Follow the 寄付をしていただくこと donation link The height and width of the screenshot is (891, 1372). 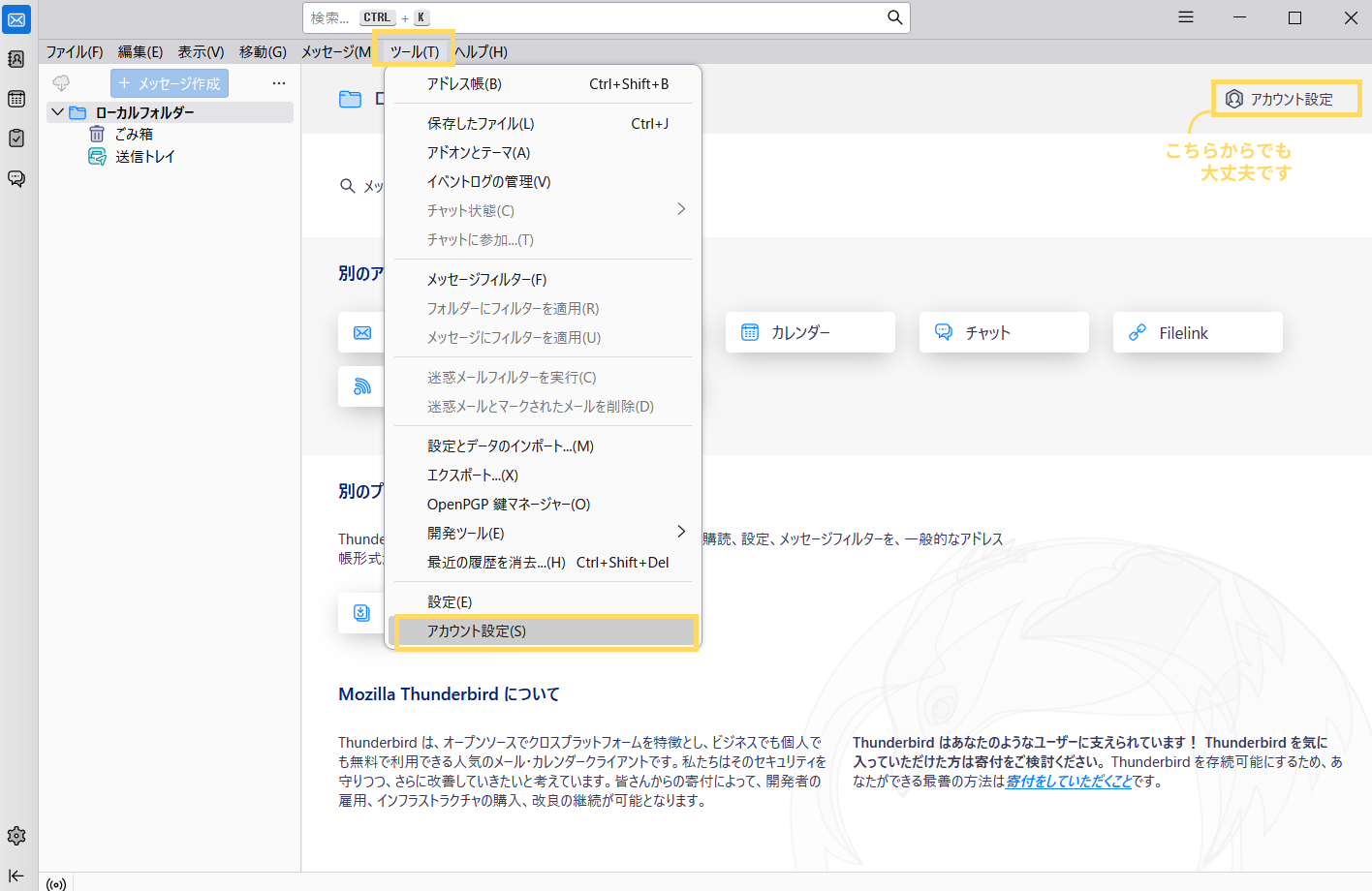pos(1068,782)
